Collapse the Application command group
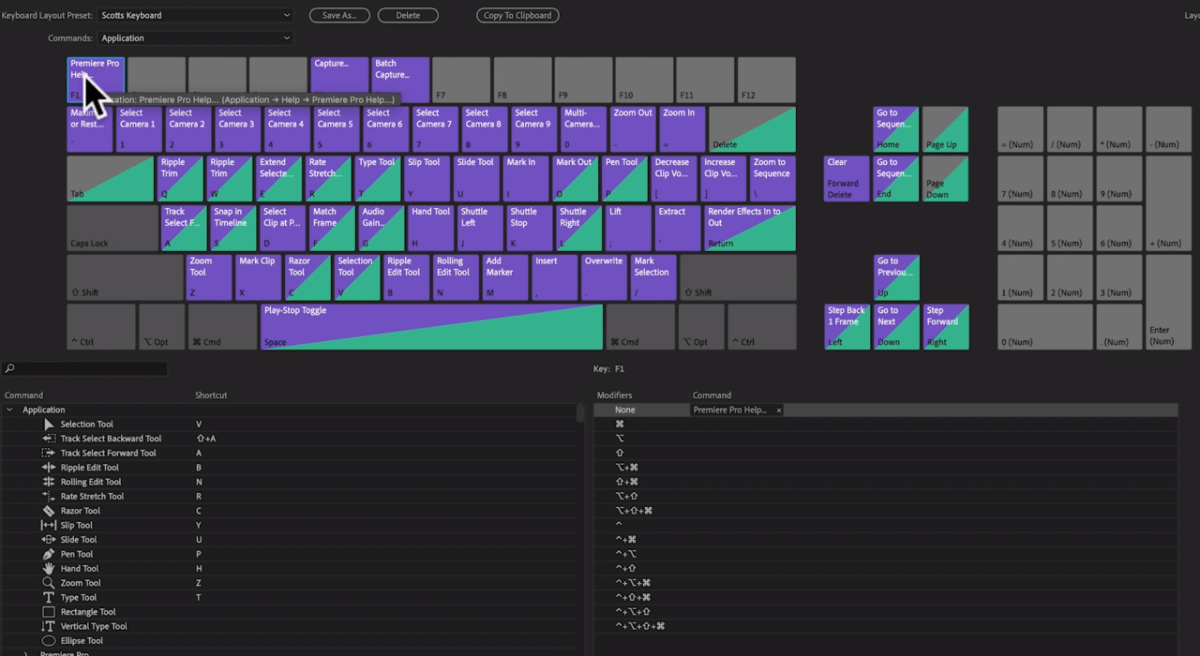Viewport: 1200px width, 656px height. pyautogui.click(x=9, y=409)
